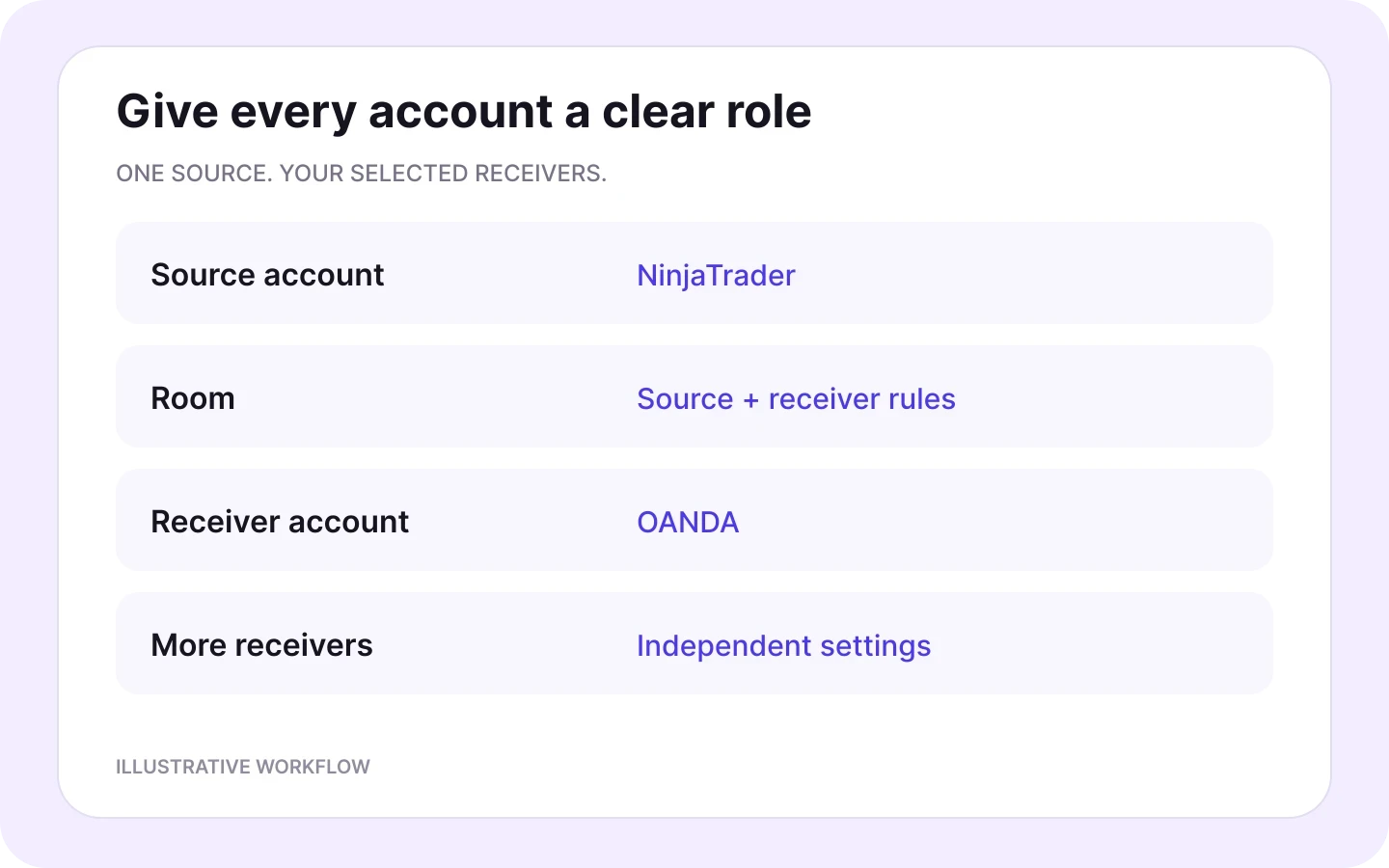Click the More receivers label
The width and height of the screenshot is (1389, 868).
click(x=261, y=645)
